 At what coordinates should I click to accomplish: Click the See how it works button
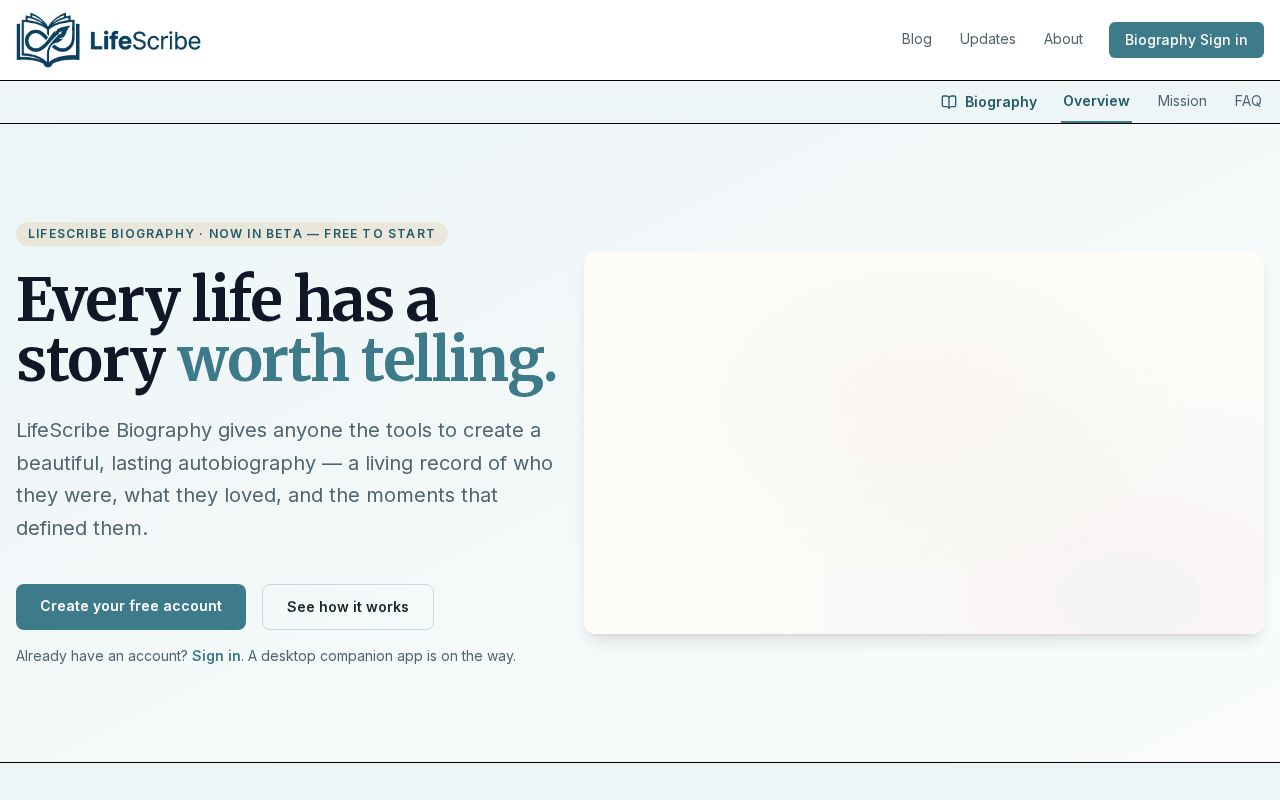point(348,607)
